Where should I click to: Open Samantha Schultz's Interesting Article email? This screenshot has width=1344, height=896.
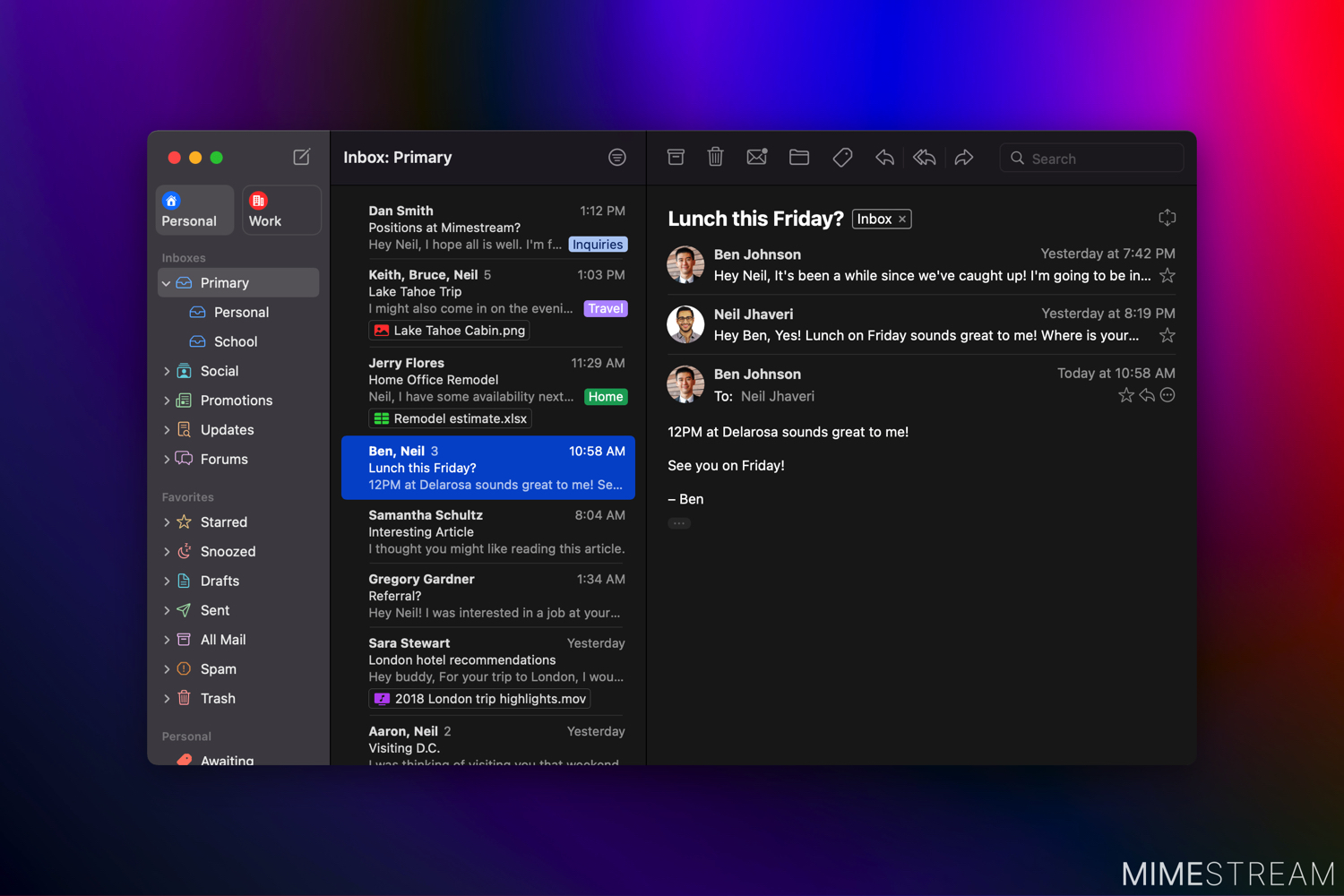[x=488, y=532]
